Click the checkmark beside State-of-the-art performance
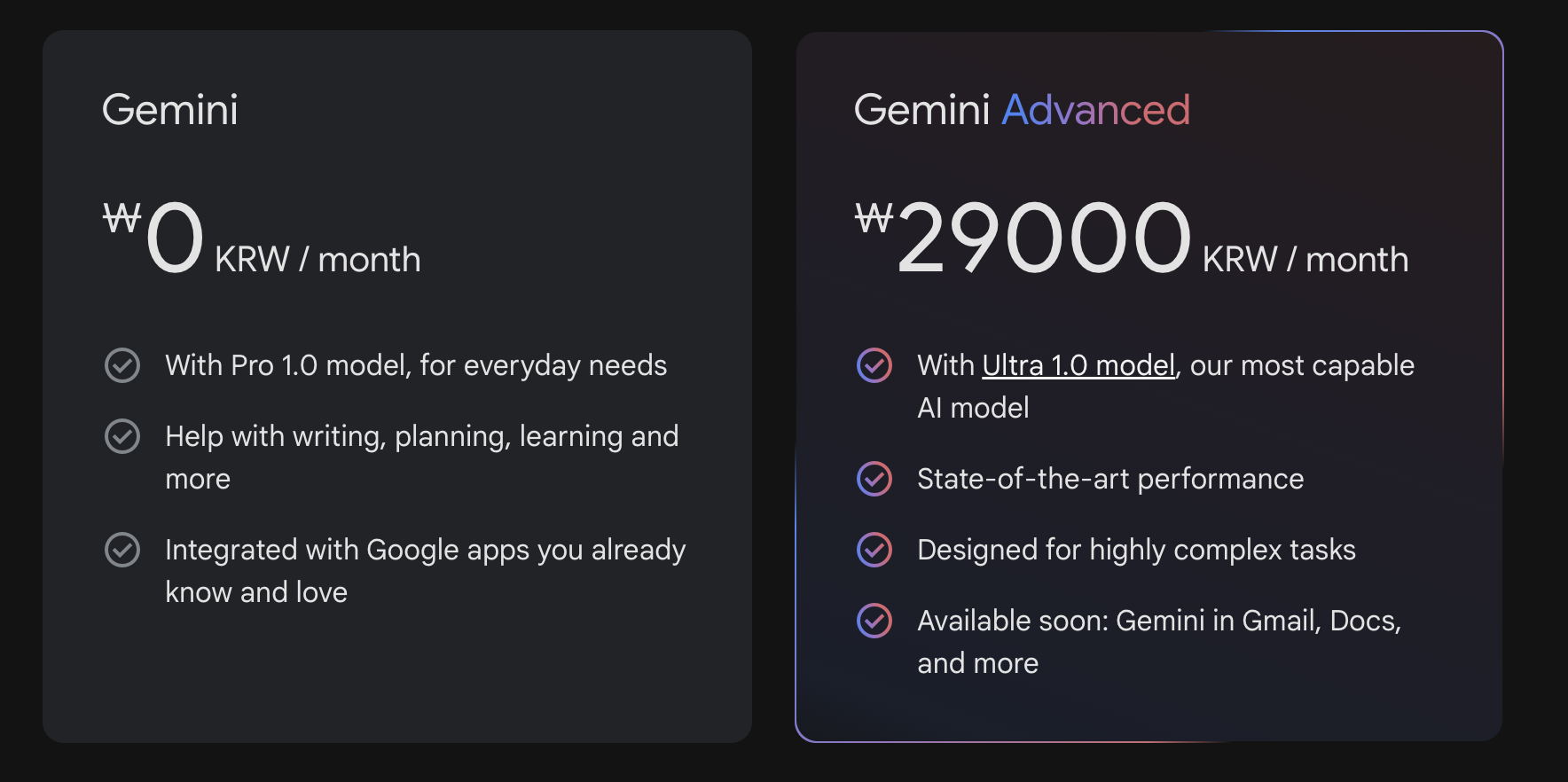Image resolution: width=1568 pixels, height=782 pixels. (x=874, y=479)
